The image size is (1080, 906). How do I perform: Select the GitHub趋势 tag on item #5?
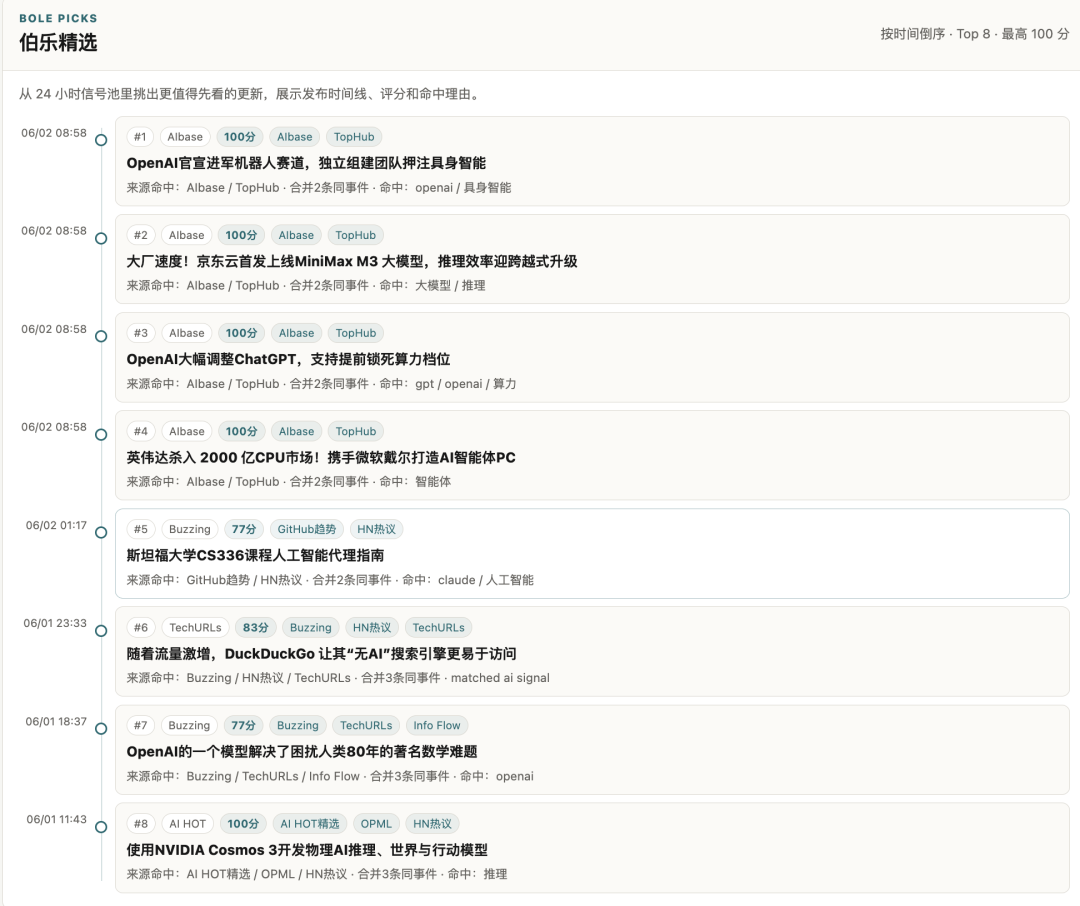point(307,529)
